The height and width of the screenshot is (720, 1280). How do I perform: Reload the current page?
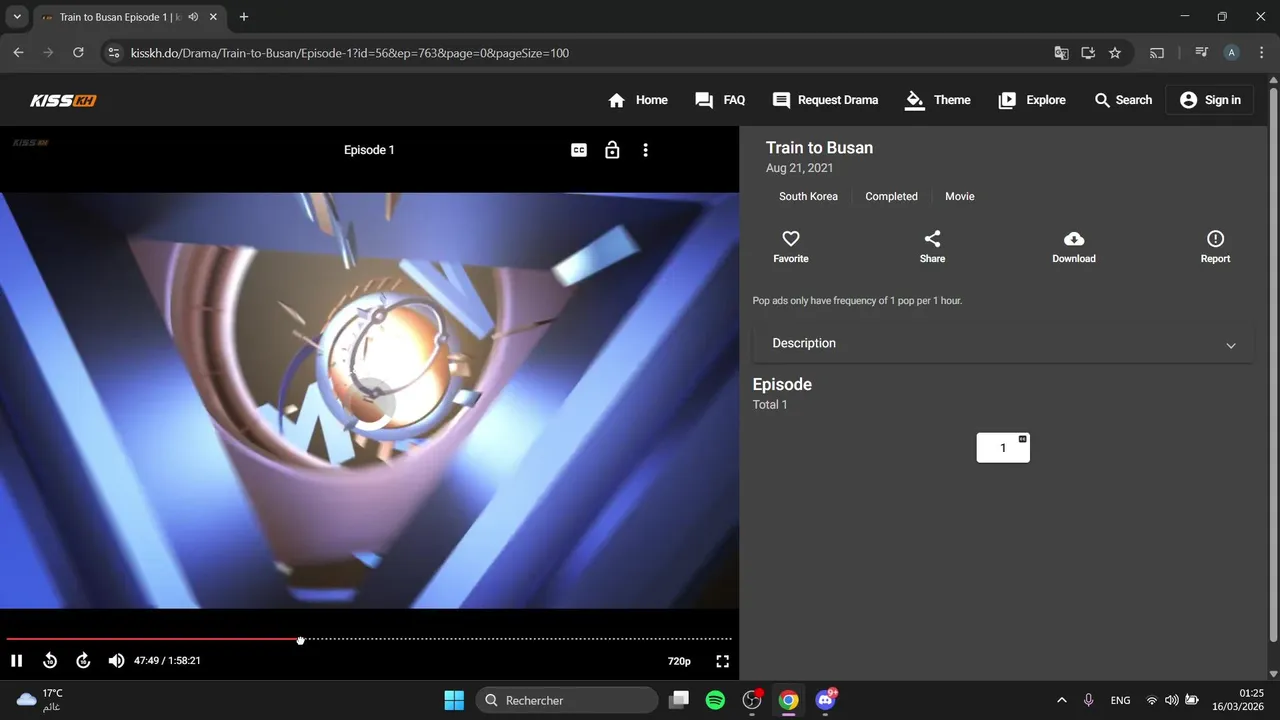(x=78, y=53)
